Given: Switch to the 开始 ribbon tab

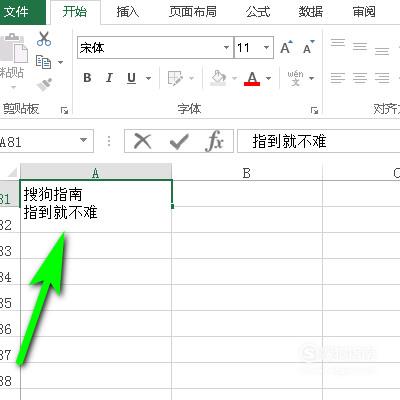Looking at the screenshot, I should coord(75,12).
